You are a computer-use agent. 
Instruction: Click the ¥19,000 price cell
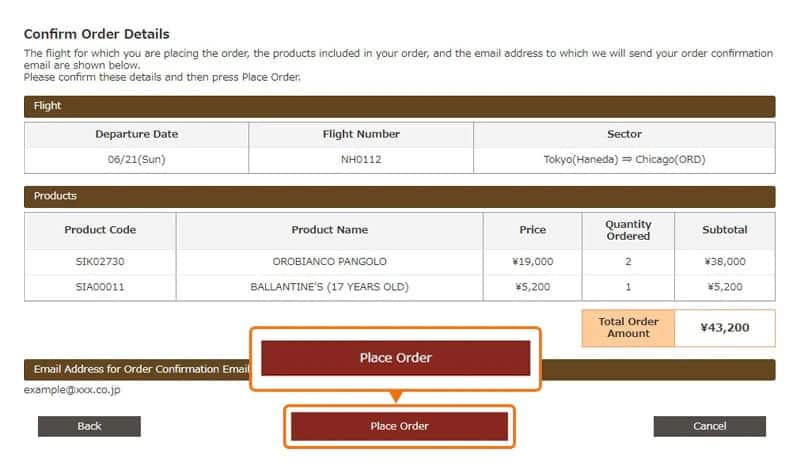point(532,261)
